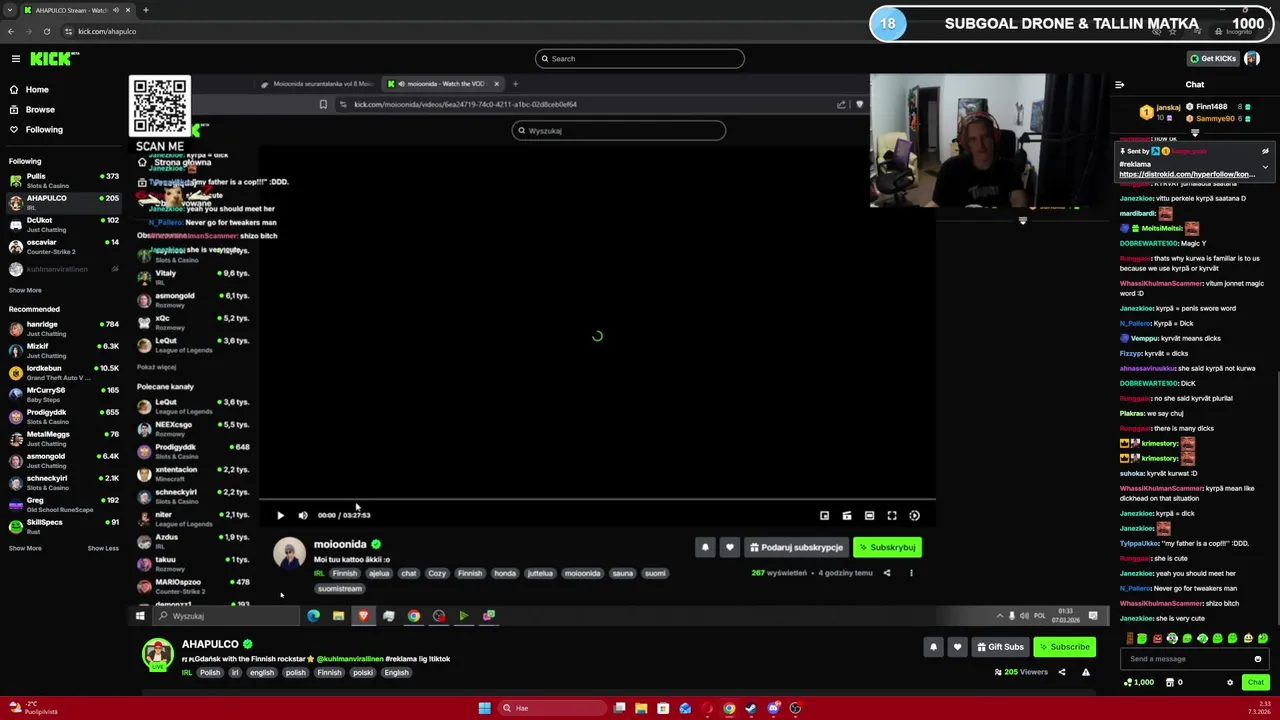Open the profile avatar menu in header

[1252, 58]
